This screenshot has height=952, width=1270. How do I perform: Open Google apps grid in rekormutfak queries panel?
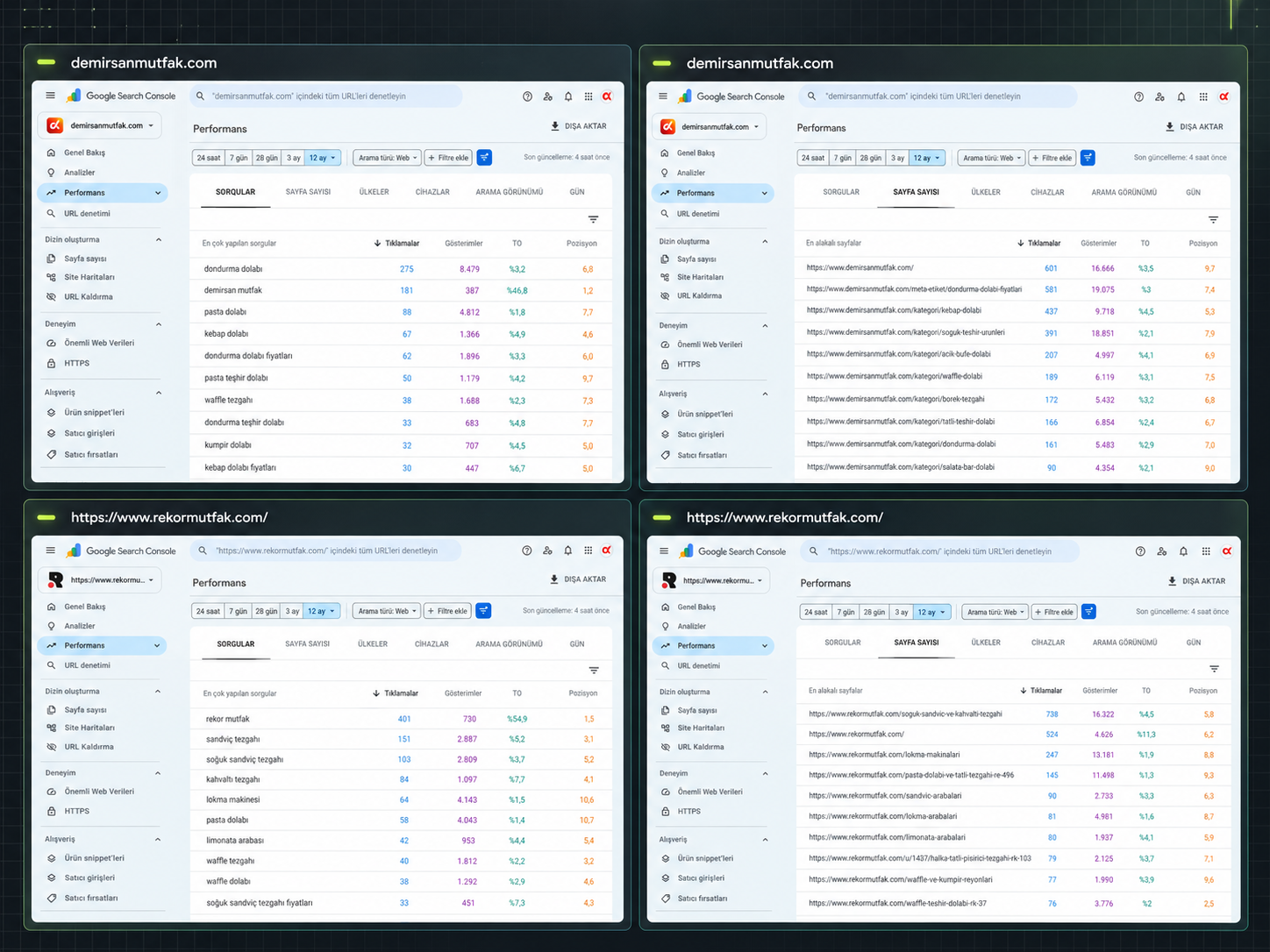coord(589,551)
